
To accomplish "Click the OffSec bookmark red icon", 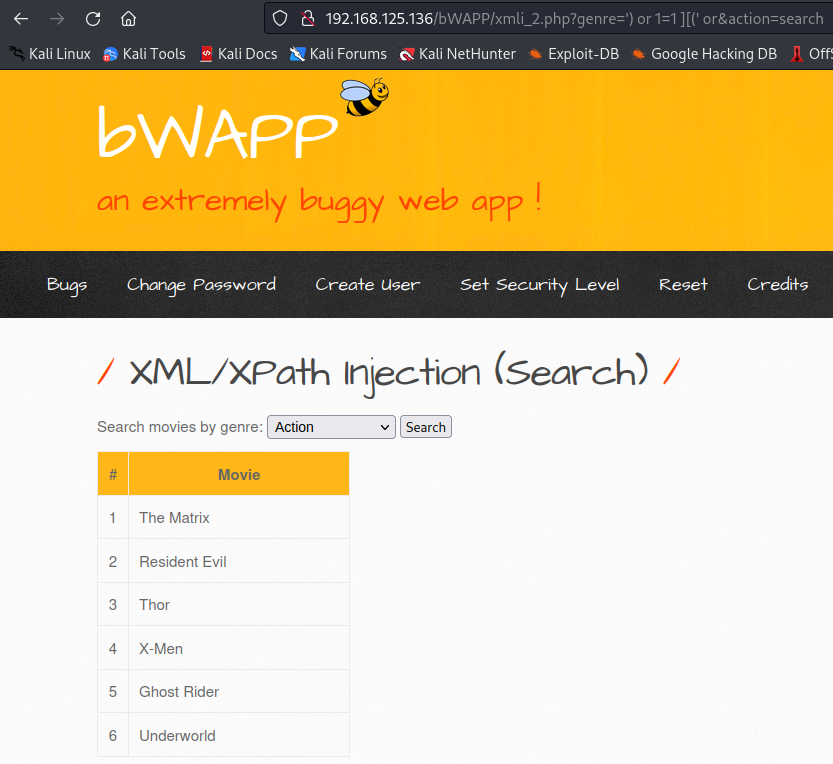I will tap(797, 54).
